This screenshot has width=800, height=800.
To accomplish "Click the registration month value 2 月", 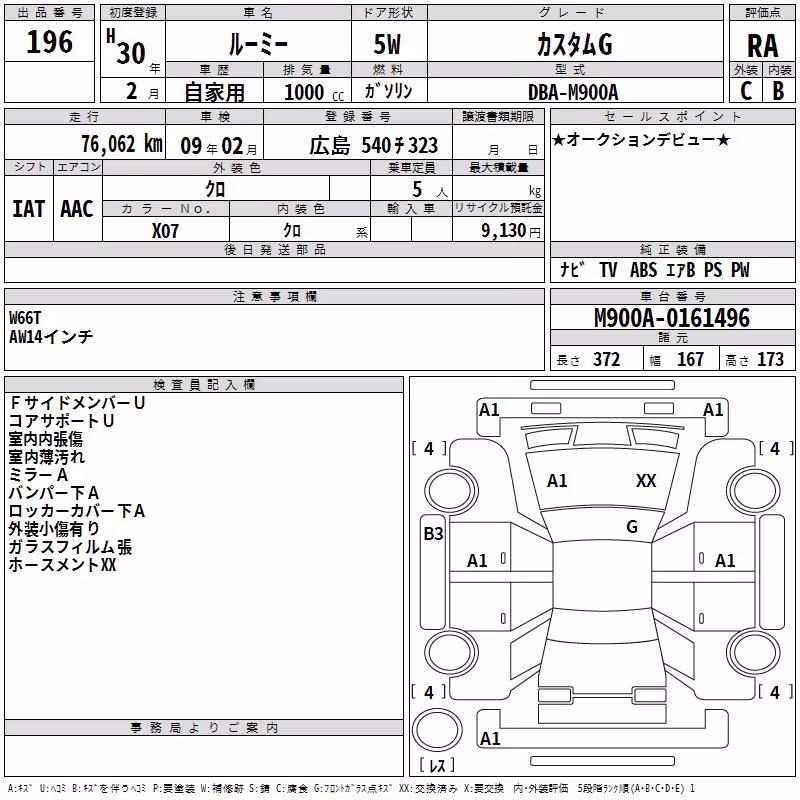I will pos(142,91).
